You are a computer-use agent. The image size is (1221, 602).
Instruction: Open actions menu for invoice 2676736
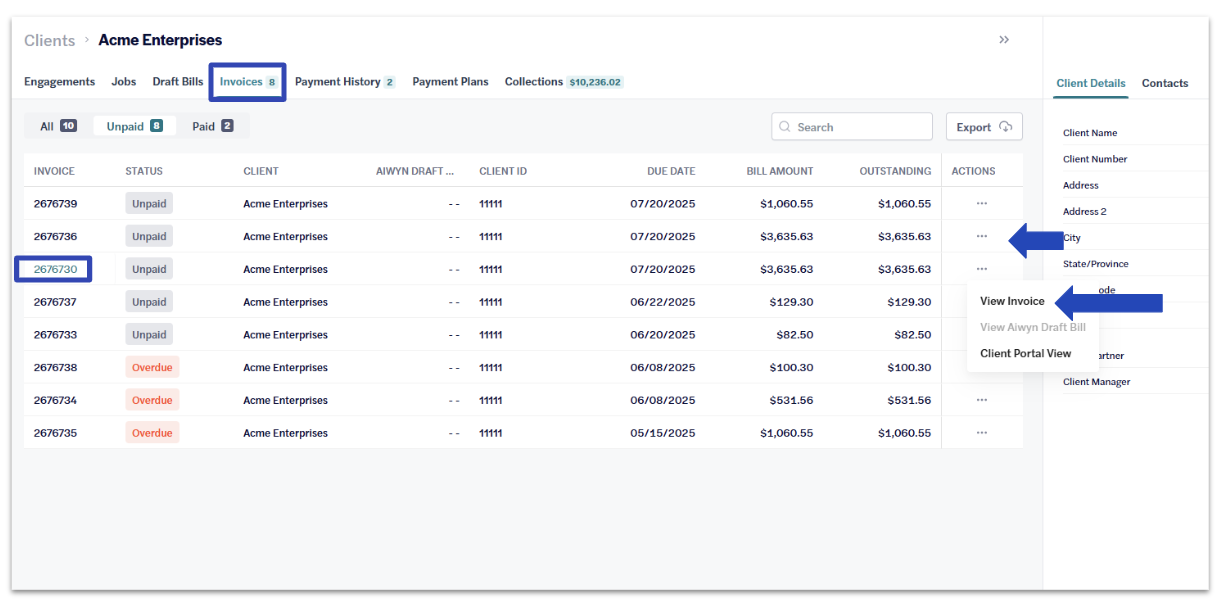click(981, 236)
